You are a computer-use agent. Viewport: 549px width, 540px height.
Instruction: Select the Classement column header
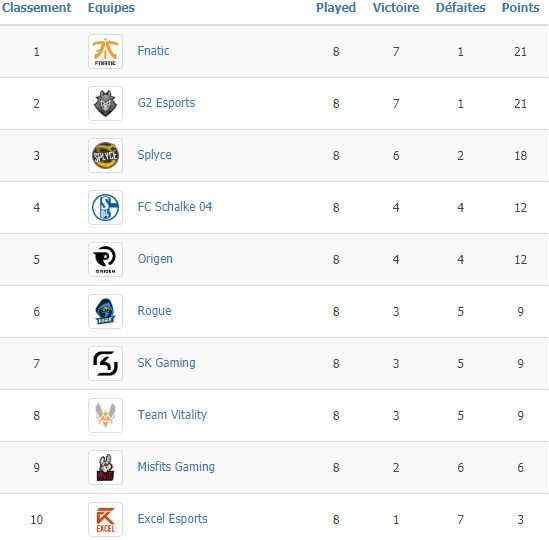pyautogui.click(x=36, y=8)
